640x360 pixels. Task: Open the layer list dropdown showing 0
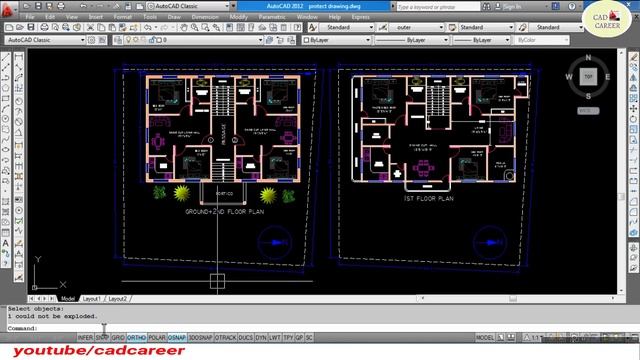click(193, 40)
